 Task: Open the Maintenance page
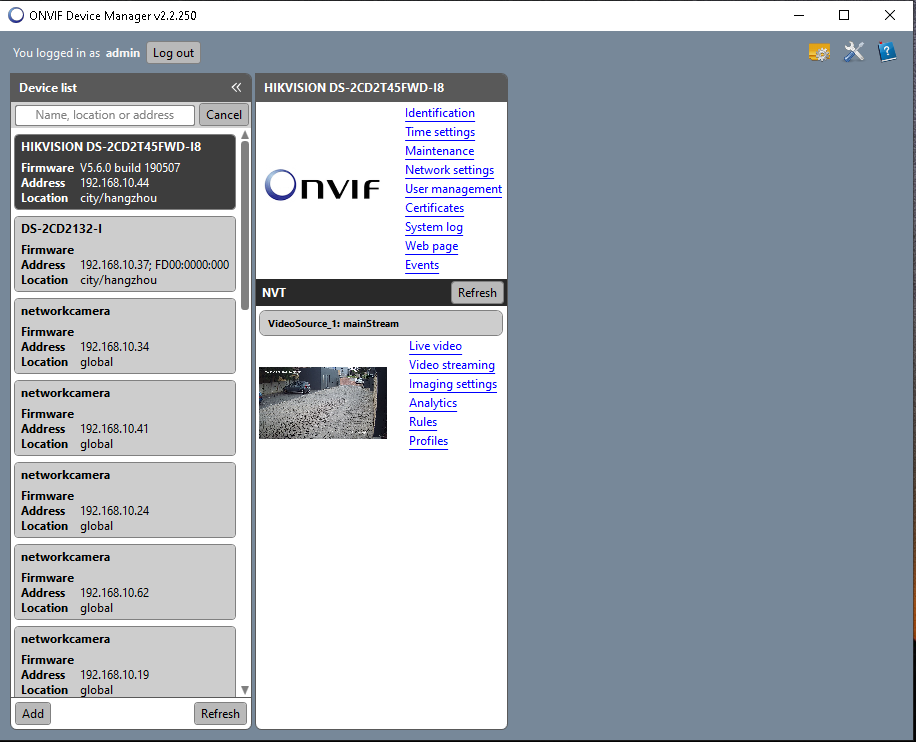(439, 151)
